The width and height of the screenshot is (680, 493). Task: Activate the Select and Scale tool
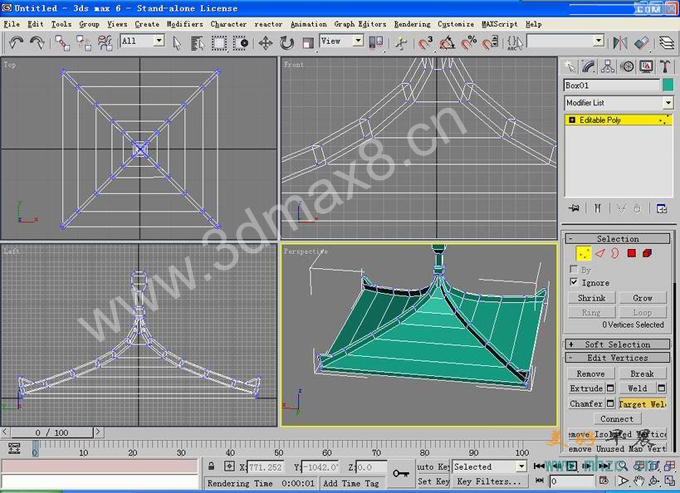coord(308,43)
